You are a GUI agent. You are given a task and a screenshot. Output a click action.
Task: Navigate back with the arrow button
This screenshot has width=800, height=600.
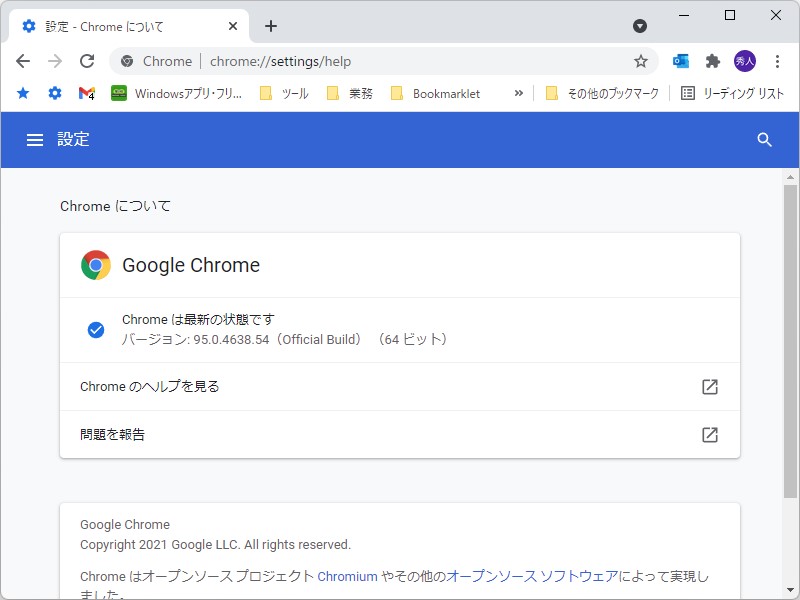click(23, 61)
